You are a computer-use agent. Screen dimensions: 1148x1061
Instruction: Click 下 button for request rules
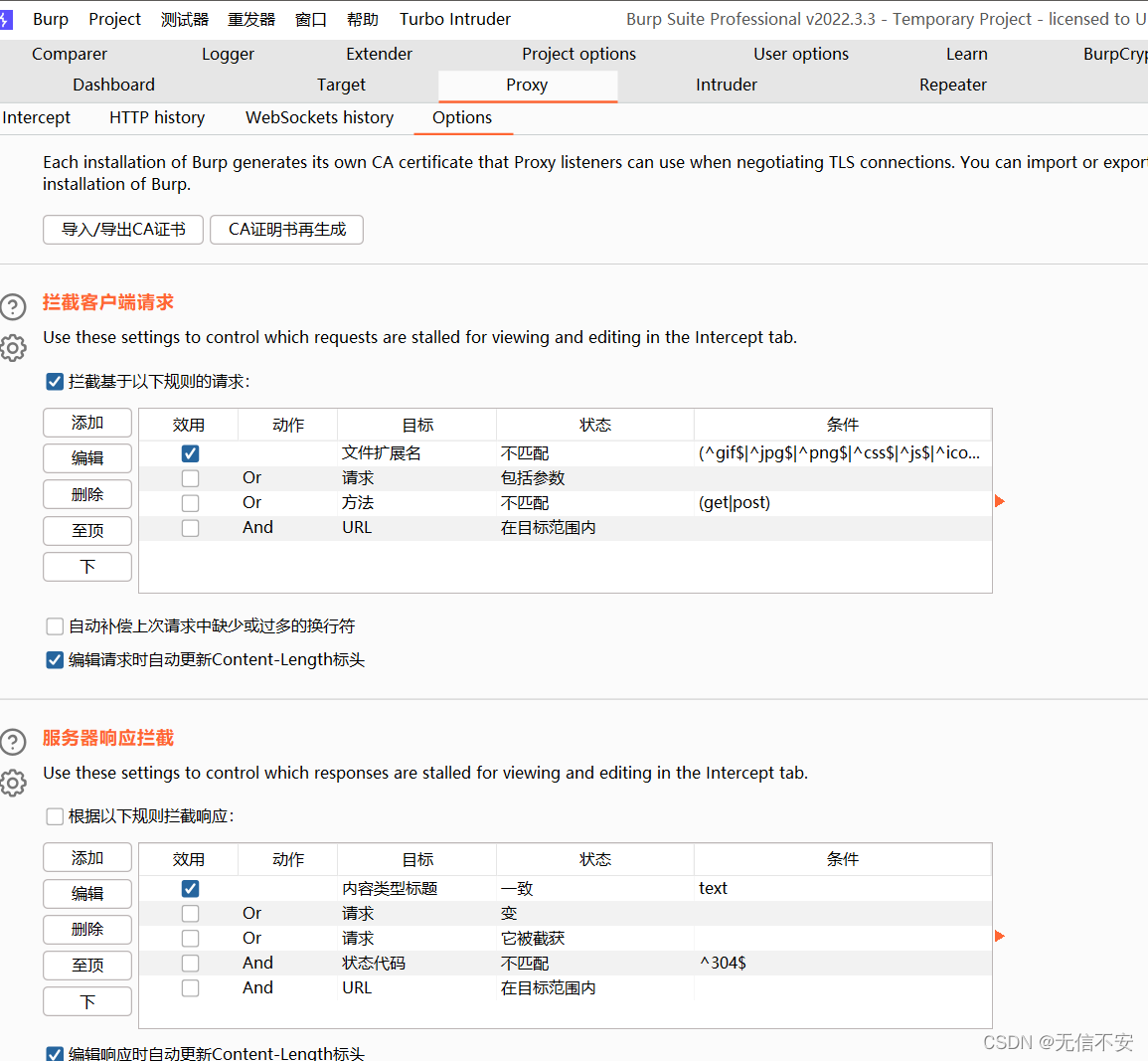point(87,567)
